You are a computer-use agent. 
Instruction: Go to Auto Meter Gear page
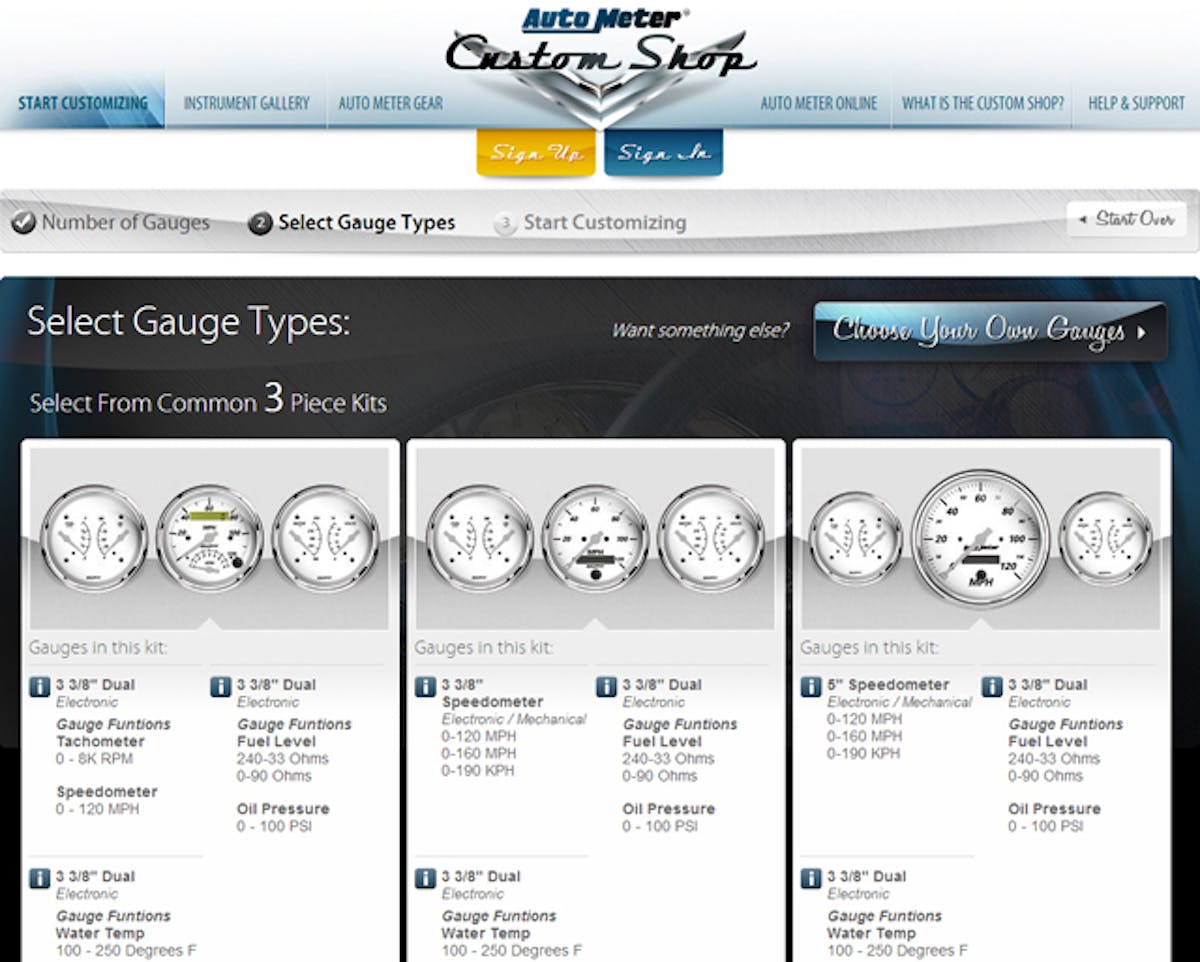[x=390, y=103]
